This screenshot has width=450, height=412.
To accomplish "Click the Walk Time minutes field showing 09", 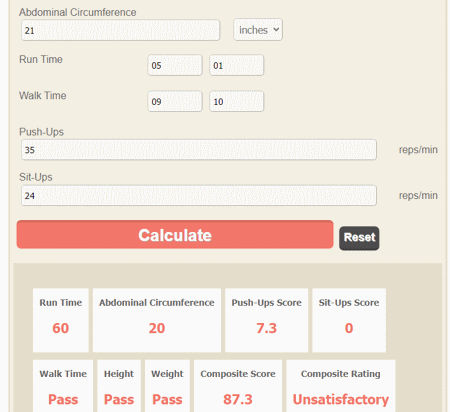I will [175, 101].
